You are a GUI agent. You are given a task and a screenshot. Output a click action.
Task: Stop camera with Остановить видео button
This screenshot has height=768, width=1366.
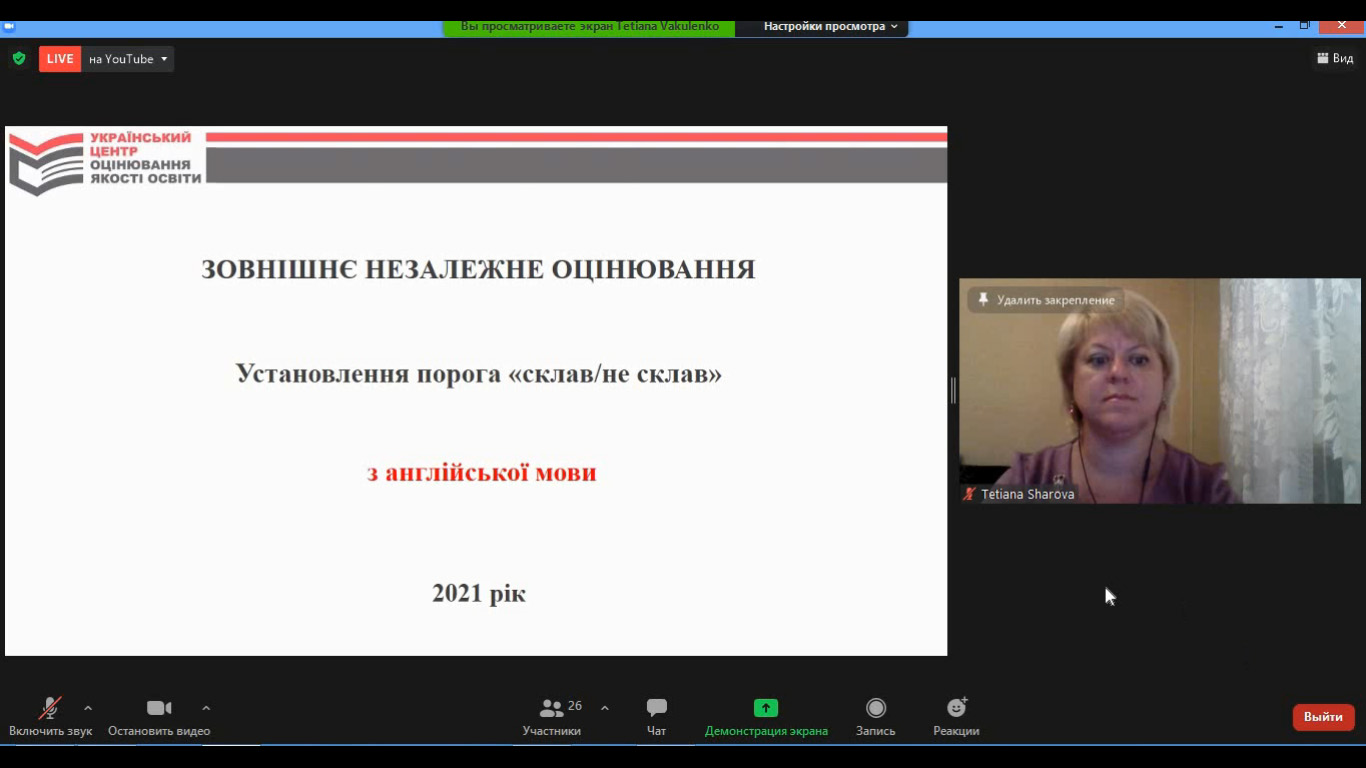coord(159,717)
